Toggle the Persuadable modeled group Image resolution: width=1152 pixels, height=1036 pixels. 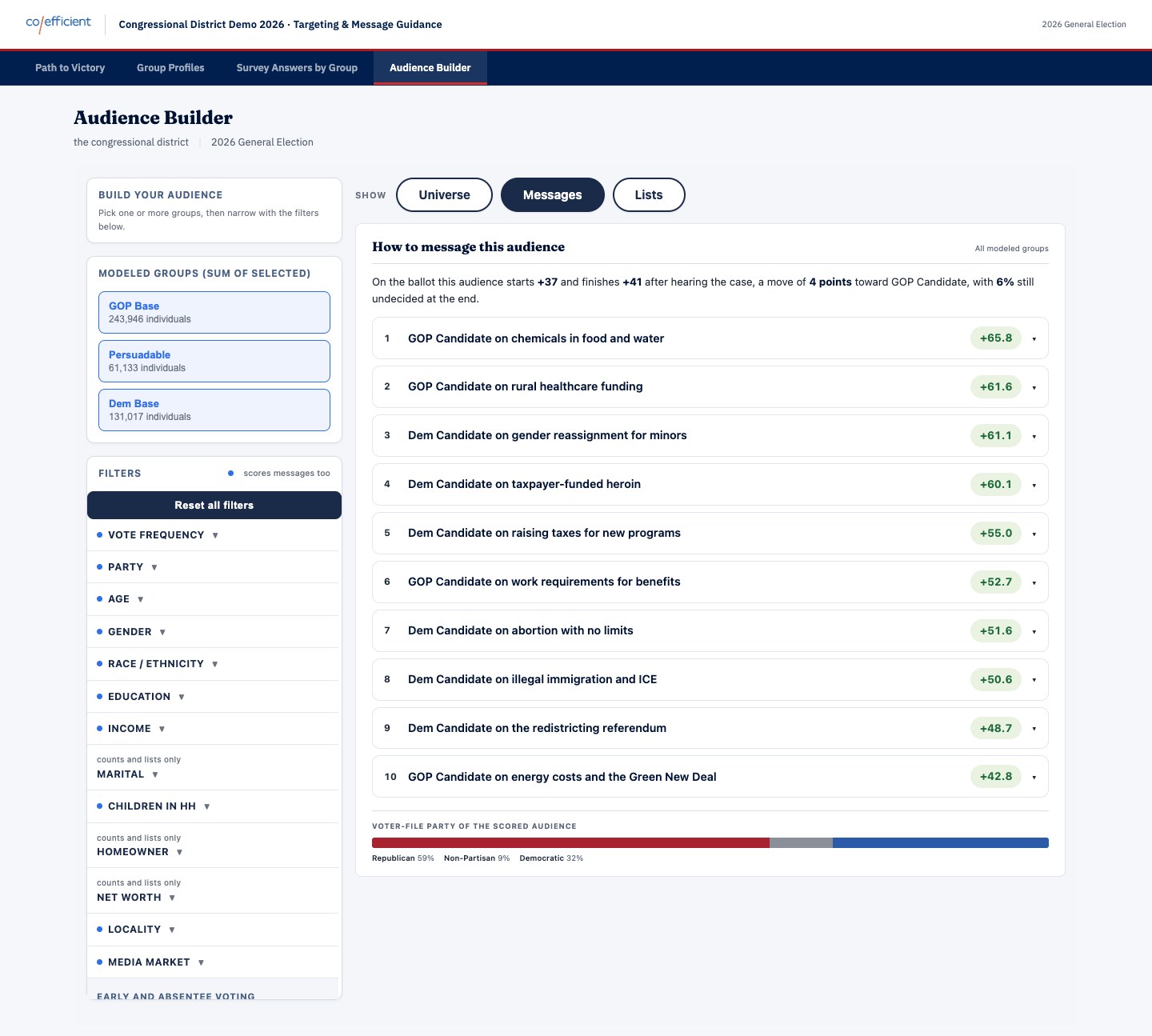[214, 361]
